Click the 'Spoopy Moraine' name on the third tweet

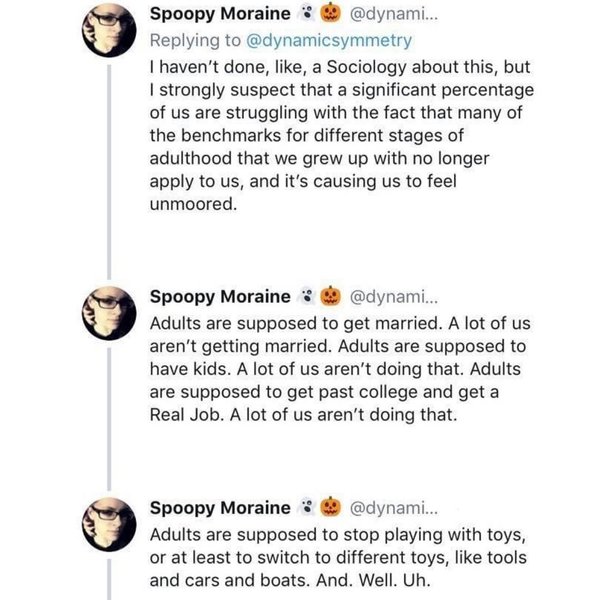(219, 508)
